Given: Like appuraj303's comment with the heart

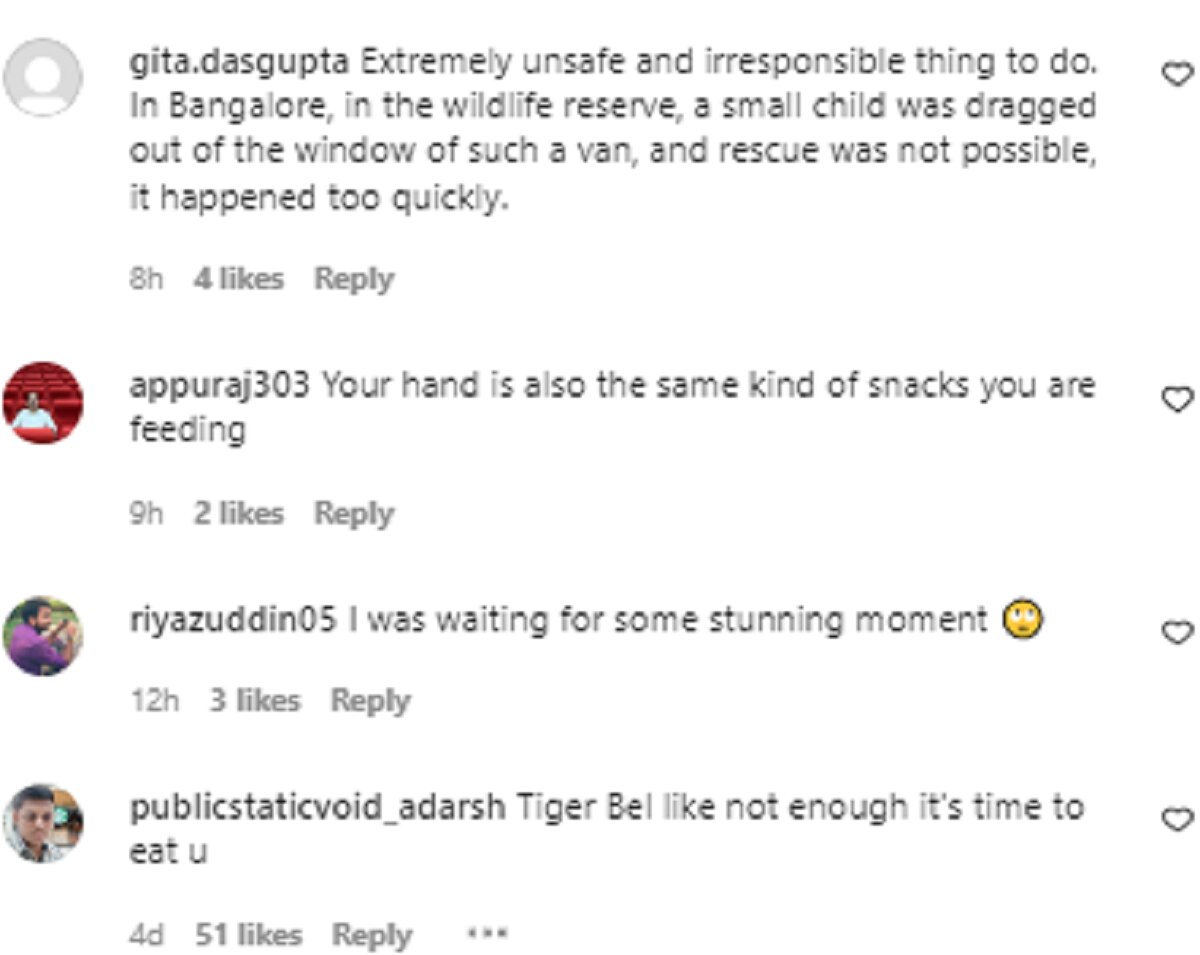Looking at the screenshot, I should click(1179, 398).
